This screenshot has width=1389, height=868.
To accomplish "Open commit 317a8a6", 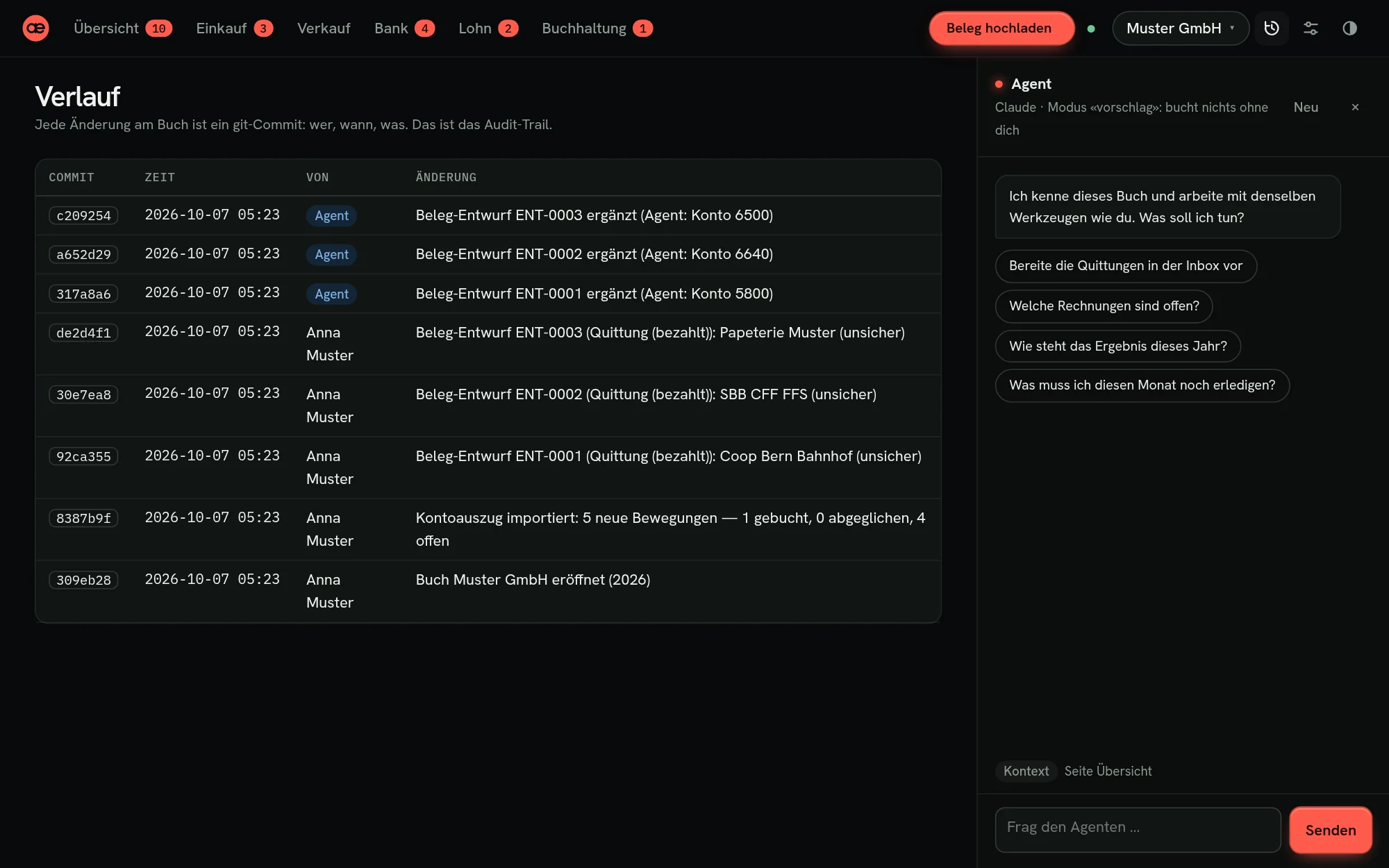I will pyautogui.click(x=83, y=294).
